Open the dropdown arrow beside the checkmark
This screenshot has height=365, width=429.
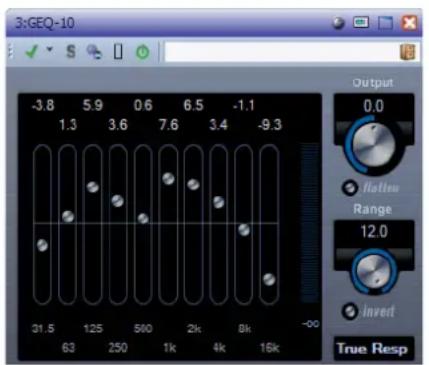point(50,49)
